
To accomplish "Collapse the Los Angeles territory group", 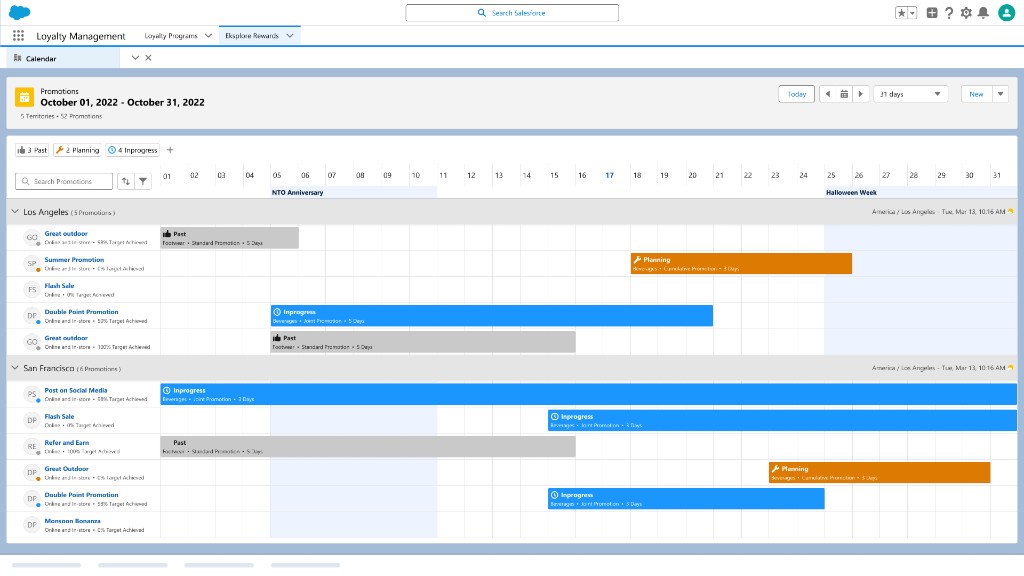I will [x=15, y=212].
